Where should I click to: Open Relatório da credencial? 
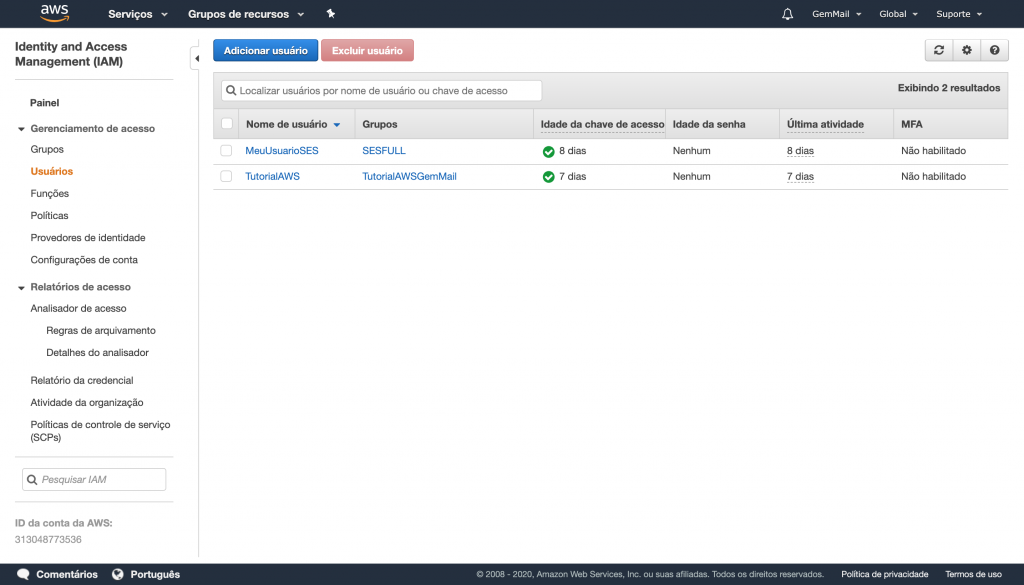tap(82, 380)
